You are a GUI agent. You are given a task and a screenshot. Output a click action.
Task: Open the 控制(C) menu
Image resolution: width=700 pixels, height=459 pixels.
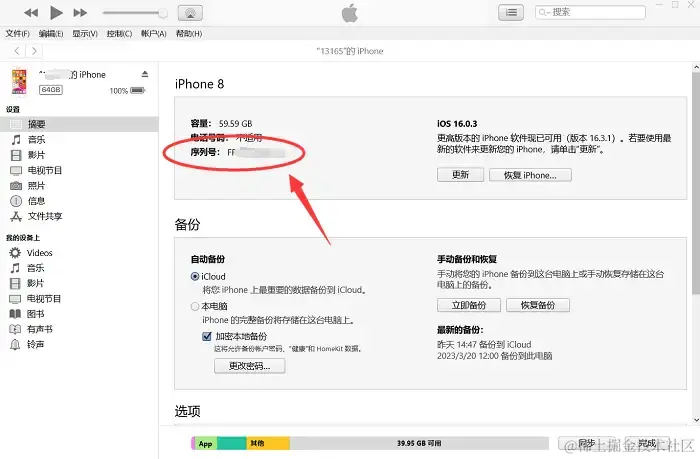pyautogui.click(x=119, y=33)
